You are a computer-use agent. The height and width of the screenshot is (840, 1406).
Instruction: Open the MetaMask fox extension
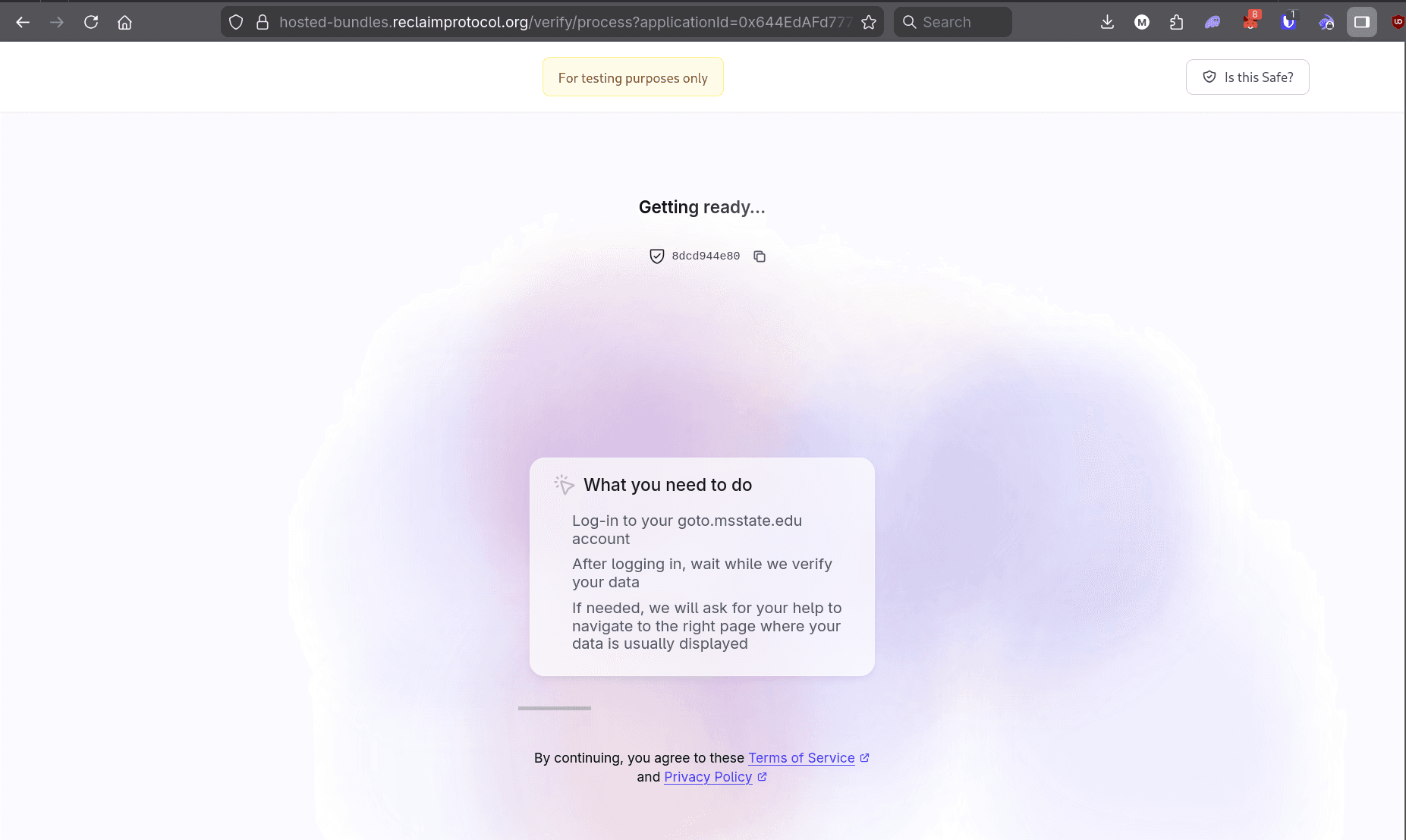pyautogui.click(x=1250, y=22)
